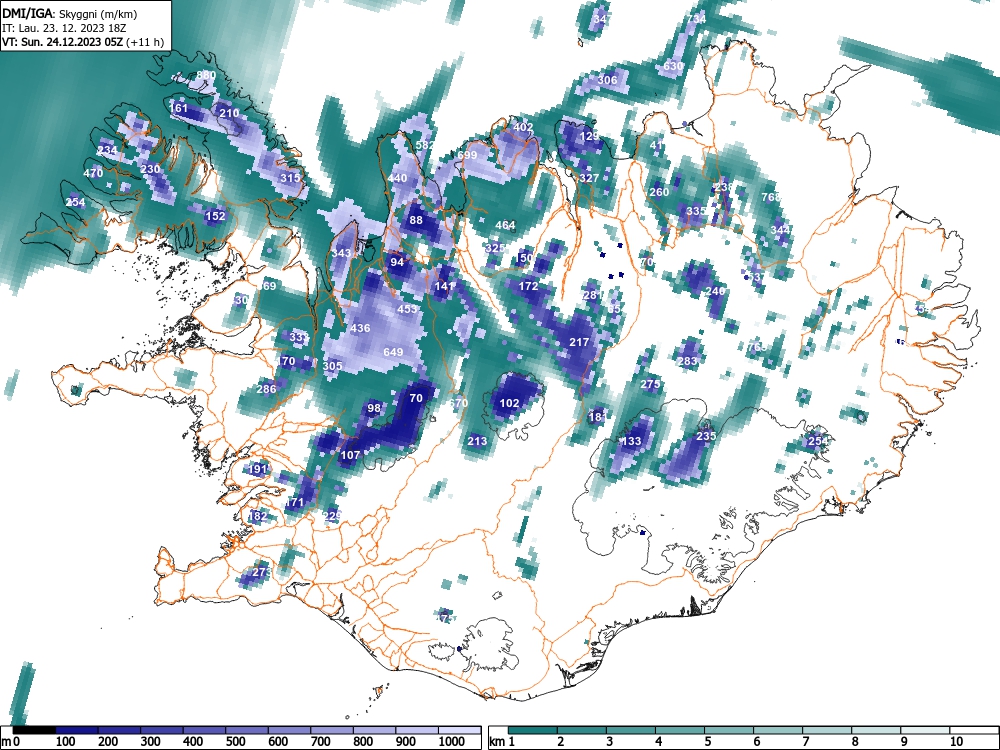Click the visibility value 275 on the map
The width and height of the screenshot is (1000, 750).
[650, 384]
